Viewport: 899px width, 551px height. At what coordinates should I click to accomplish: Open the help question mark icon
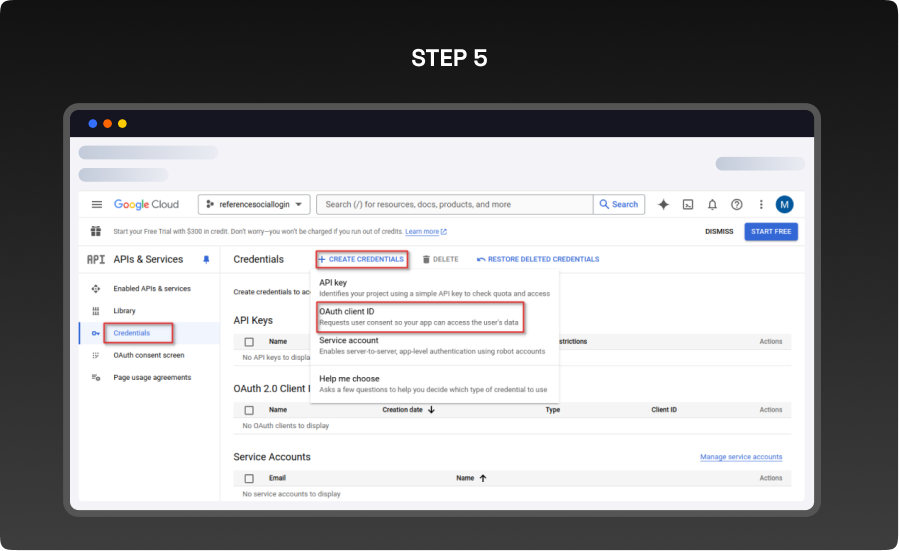[737, 204]
